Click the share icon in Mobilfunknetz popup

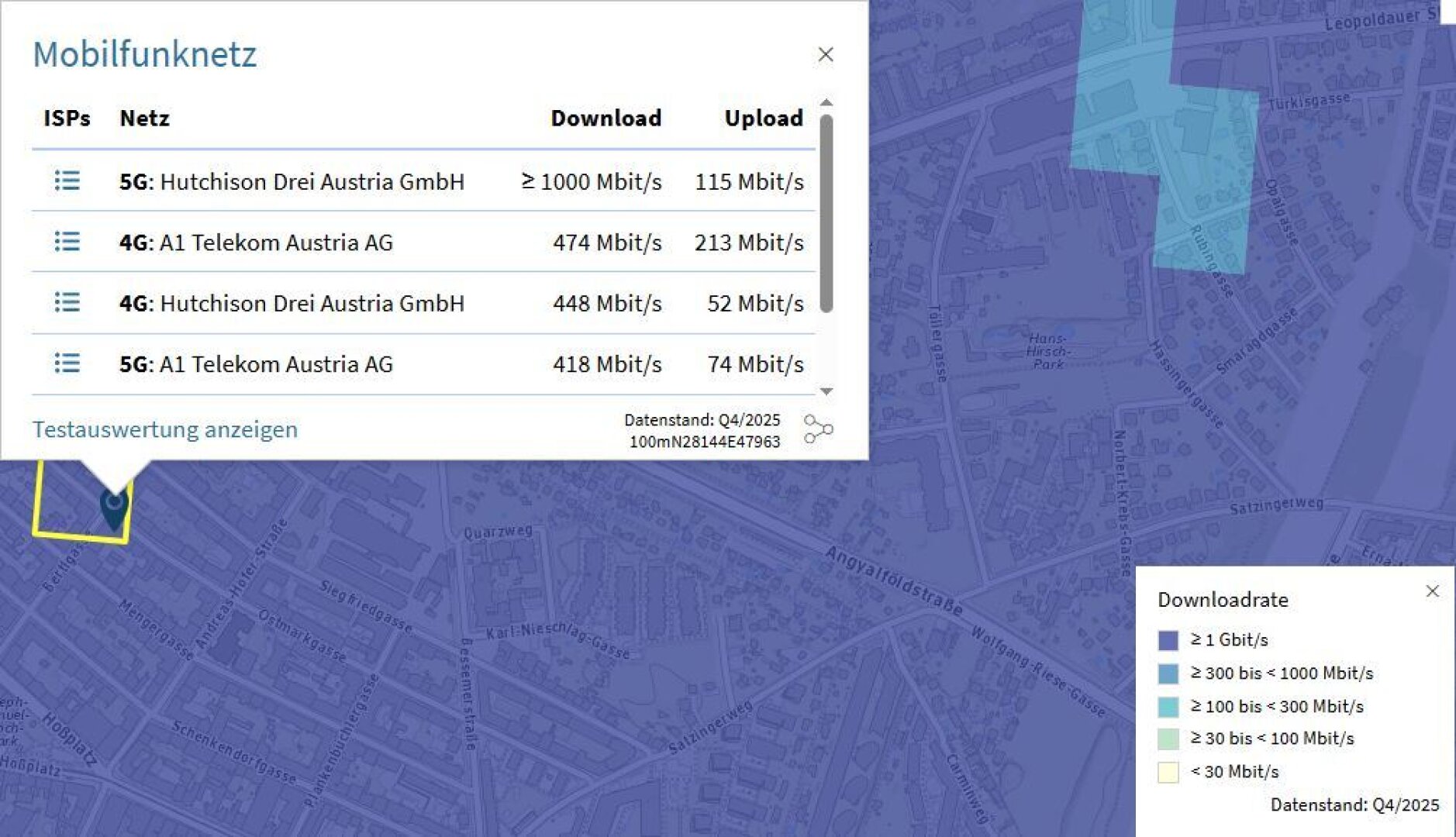tap(818, 429)
